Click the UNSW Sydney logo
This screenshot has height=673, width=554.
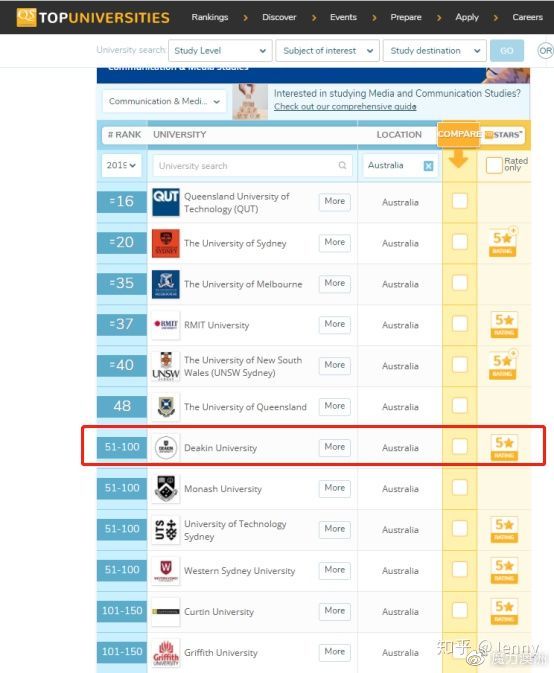coord(166,366)
